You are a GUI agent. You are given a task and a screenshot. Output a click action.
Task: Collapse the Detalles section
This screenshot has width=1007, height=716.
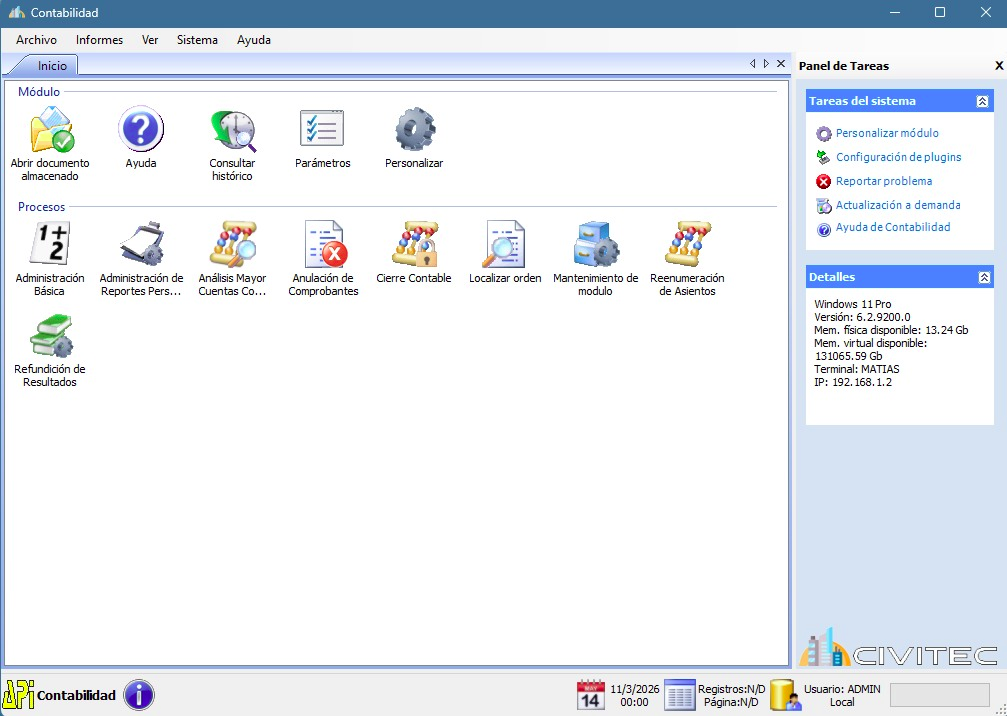[x=983, y=277]
